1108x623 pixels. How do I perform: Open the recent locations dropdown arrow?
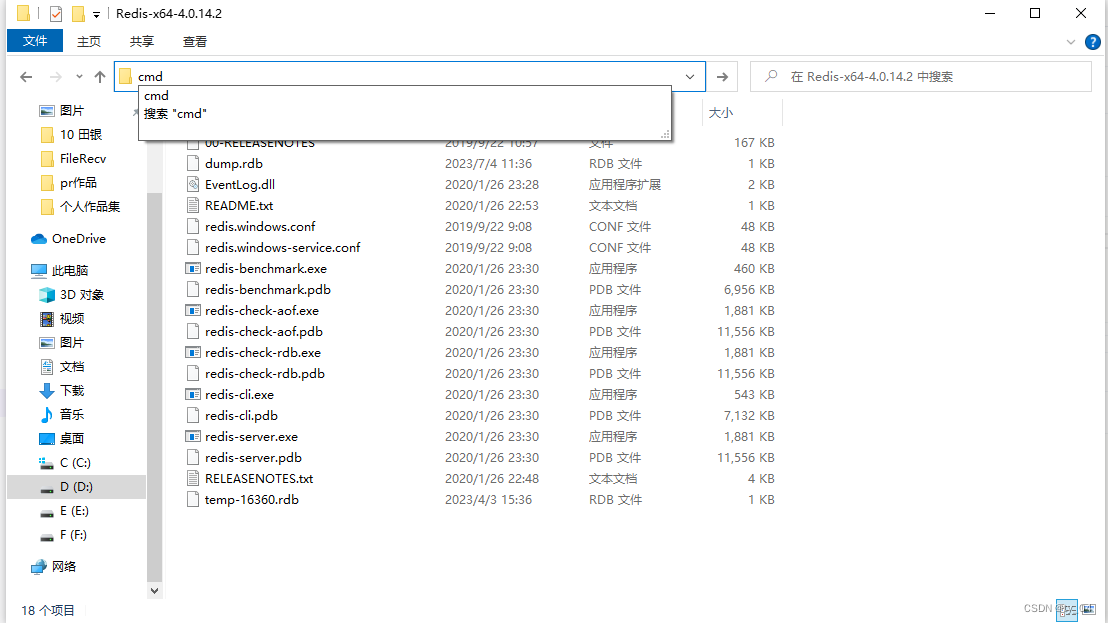[x=79, y=76]
